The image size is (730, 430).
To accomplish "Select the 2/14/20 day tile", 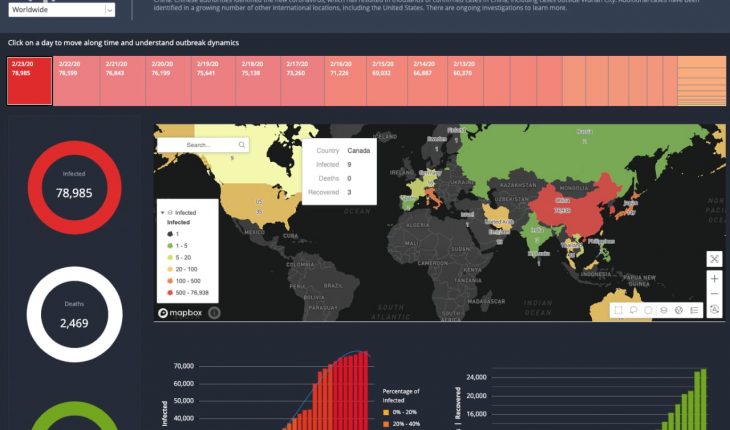I will [x=428, y=81].
